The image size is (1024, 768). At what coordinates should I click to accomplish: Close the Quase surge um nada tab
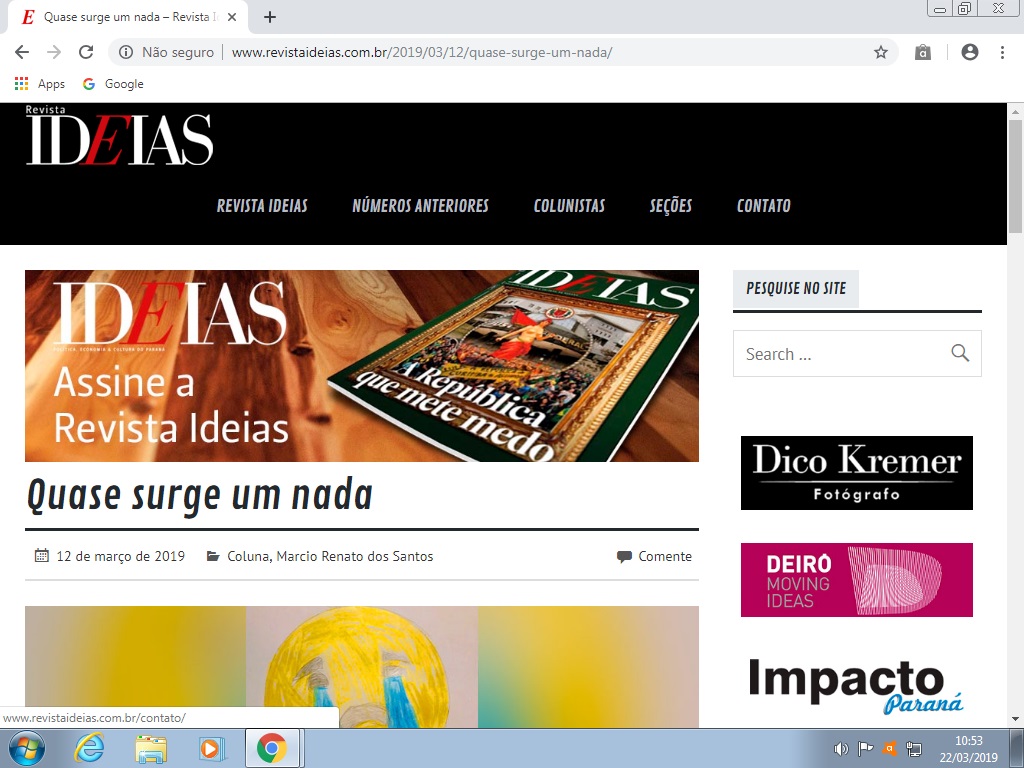click(x=232, y=17)
